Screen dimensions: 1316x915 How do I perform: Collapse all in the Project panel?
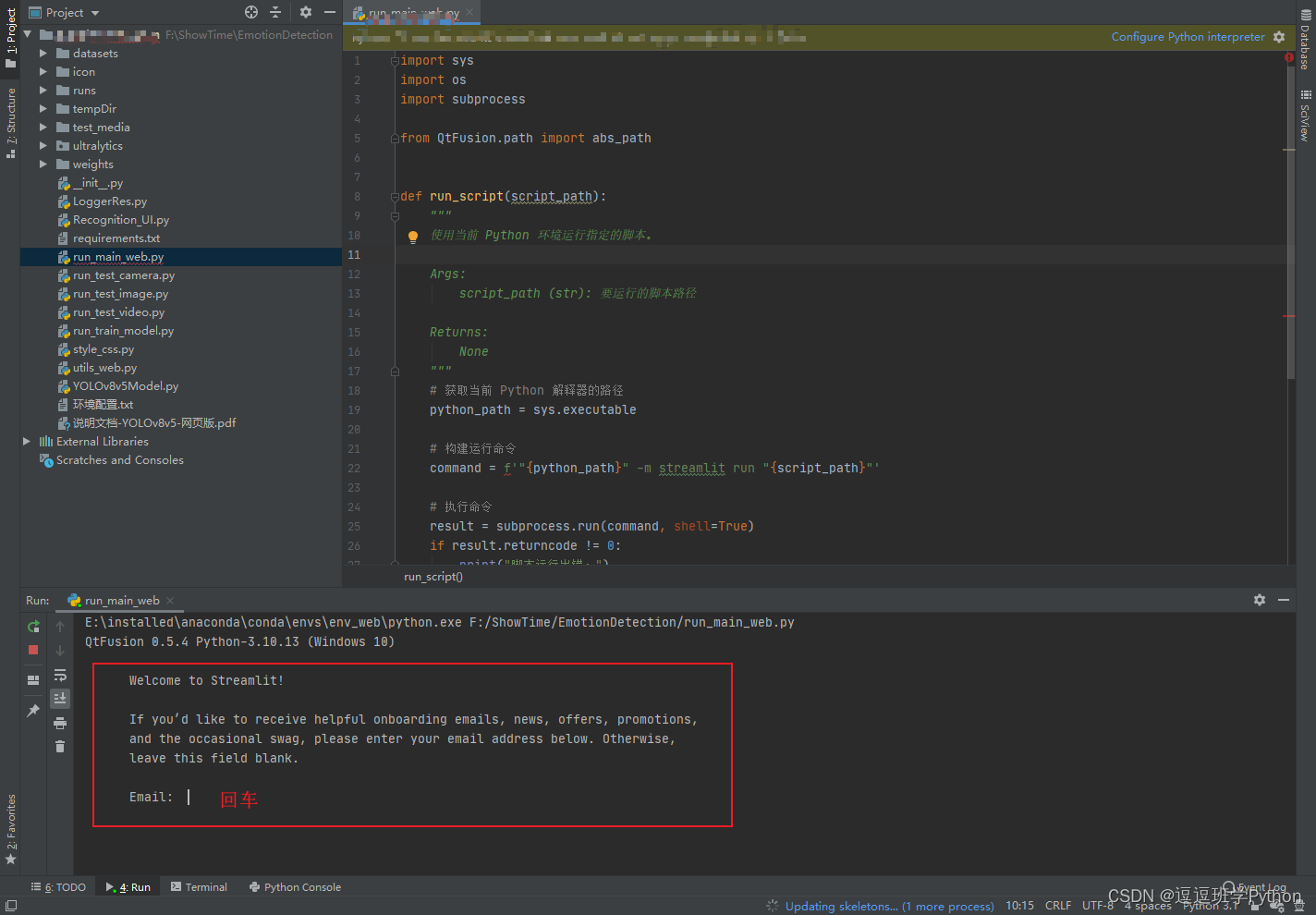[x=275, y=12]
